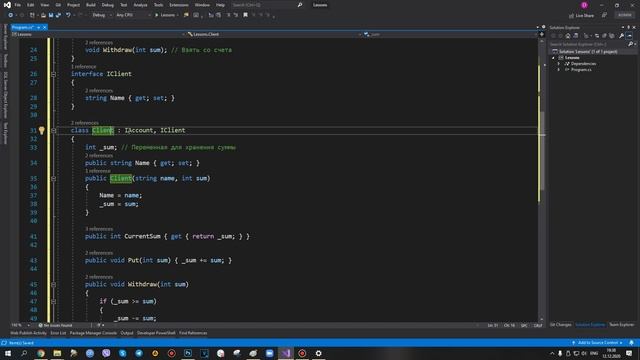Viewport: 640px width, 360px height.
Task: Open the Any CPU platform dropdown
Action: coord(133,15)
